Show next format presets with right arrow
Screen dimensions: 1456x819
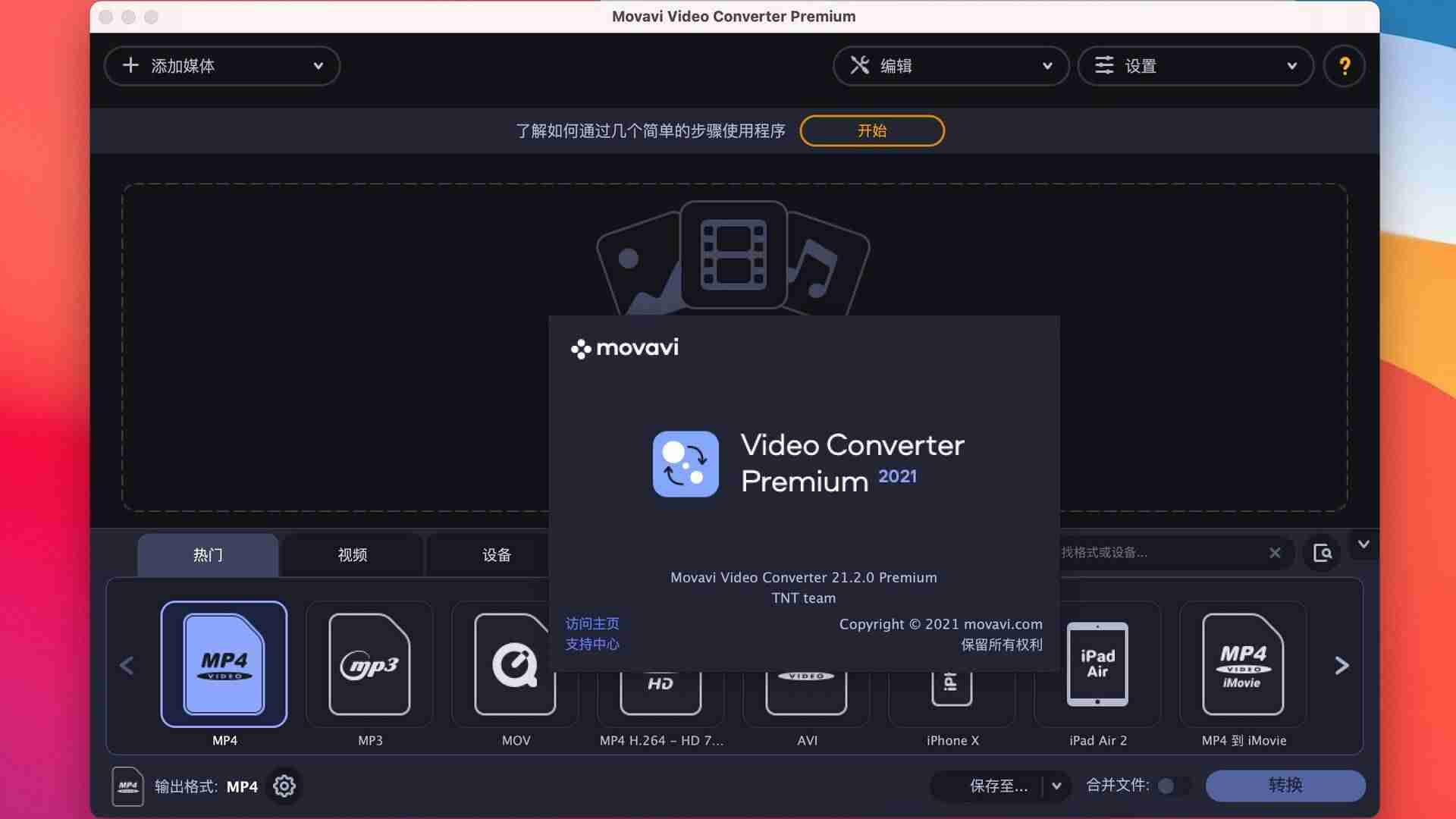pos(1341,666)
